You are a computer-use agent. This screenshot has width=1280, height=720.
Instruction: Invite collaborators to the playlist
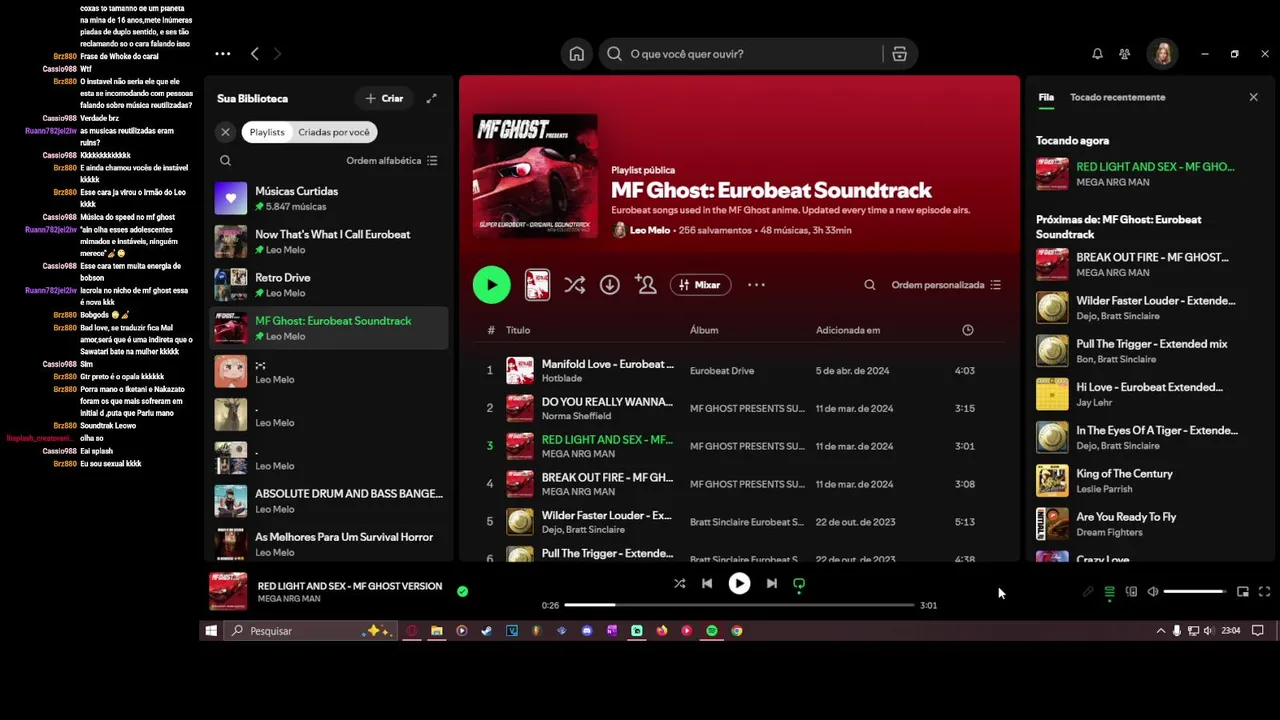click(x=646, y=285)
